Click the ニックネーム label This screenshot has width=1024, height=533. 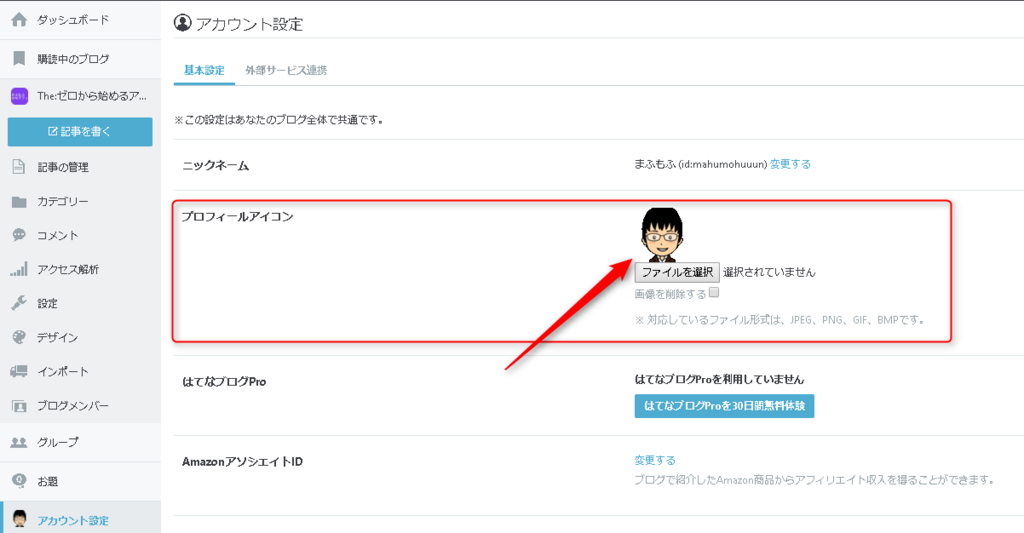(216, 165)
